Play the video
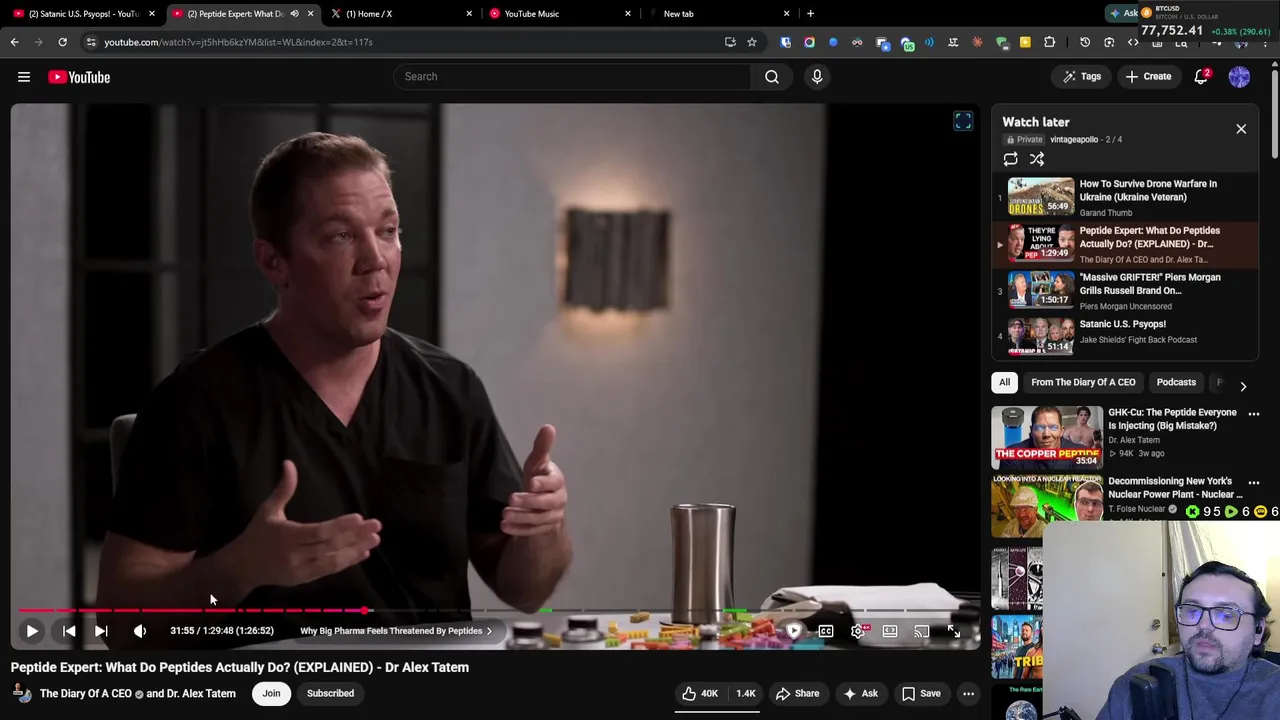 tap(32, 631)
